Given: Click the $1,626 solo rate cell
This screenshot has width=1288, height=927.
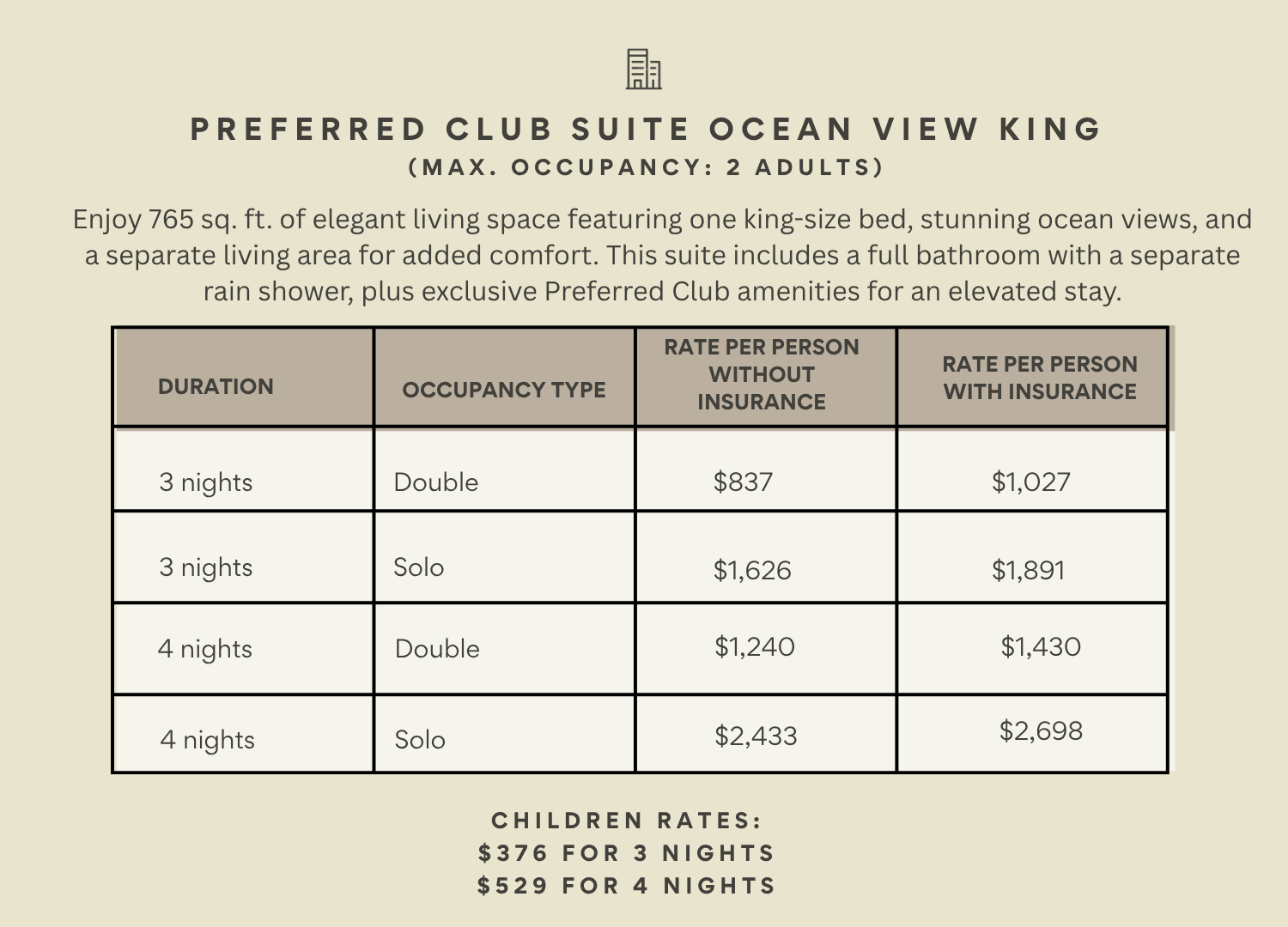Looking at the screenshot, I should pos(752,570).
